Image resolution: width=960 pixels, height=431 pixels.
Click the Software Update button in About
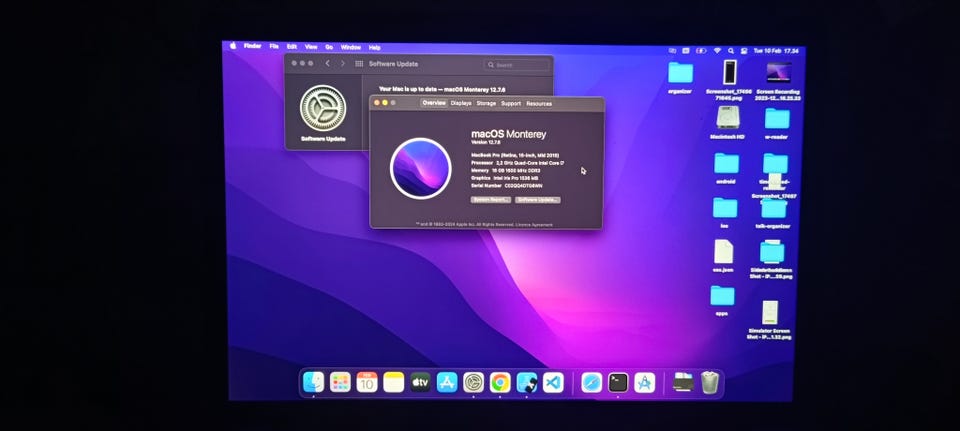538,200
